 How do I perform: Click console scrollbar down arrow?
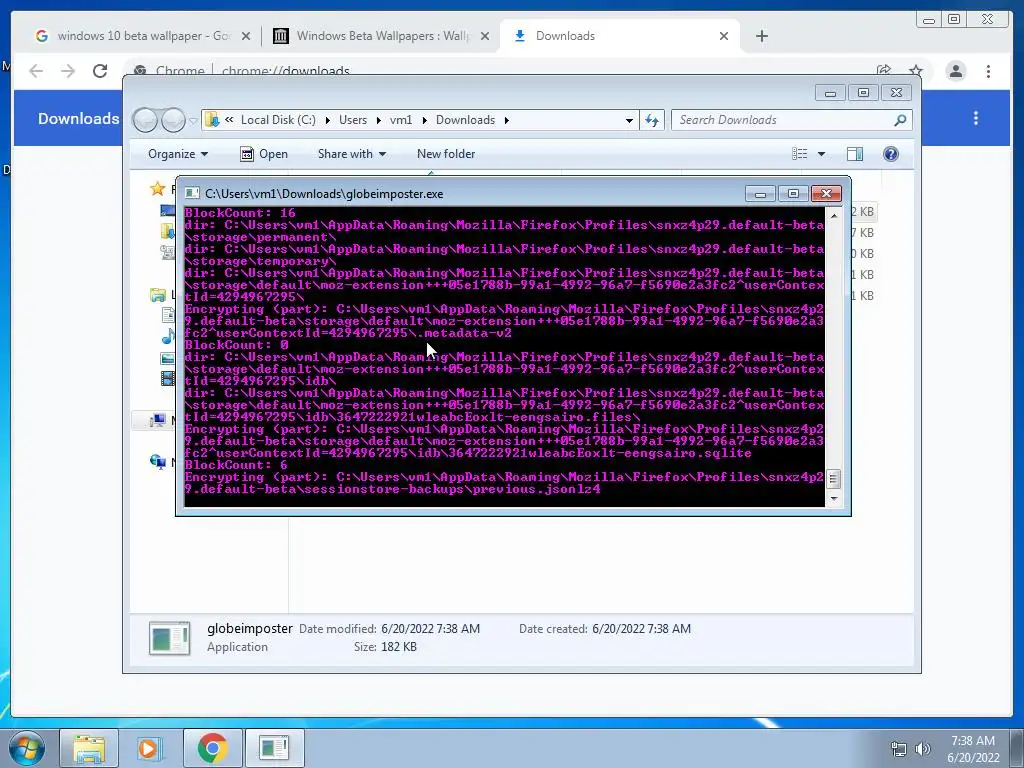click(833, 498)
